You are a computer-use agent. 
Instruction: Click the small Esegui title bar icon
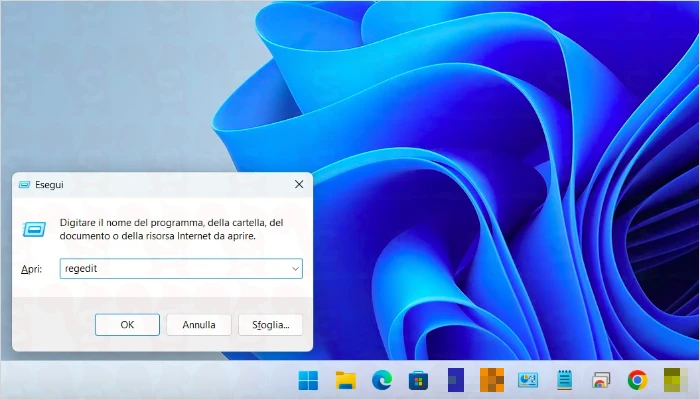[24, 185]
